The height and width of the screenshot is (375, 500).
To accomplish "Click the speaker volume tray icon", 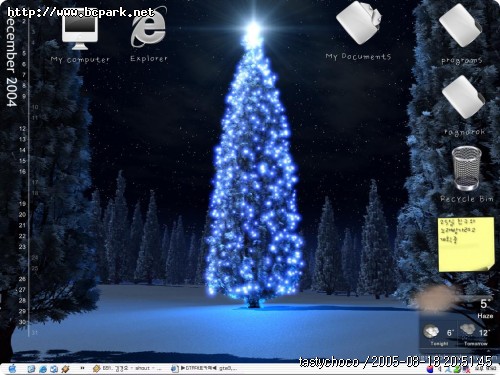I will [x=440, y=369].
